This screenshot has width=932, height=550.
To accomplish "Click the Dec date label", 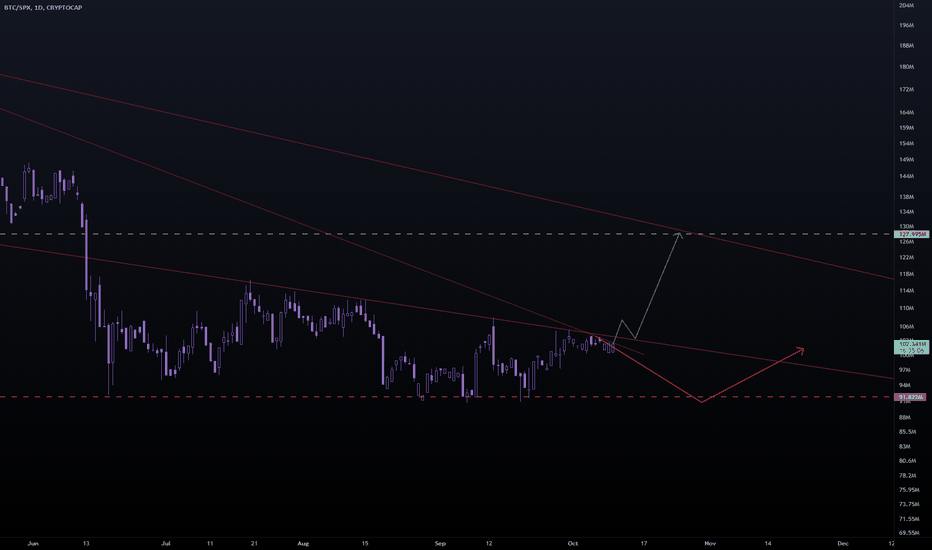I will pos(842,543).
